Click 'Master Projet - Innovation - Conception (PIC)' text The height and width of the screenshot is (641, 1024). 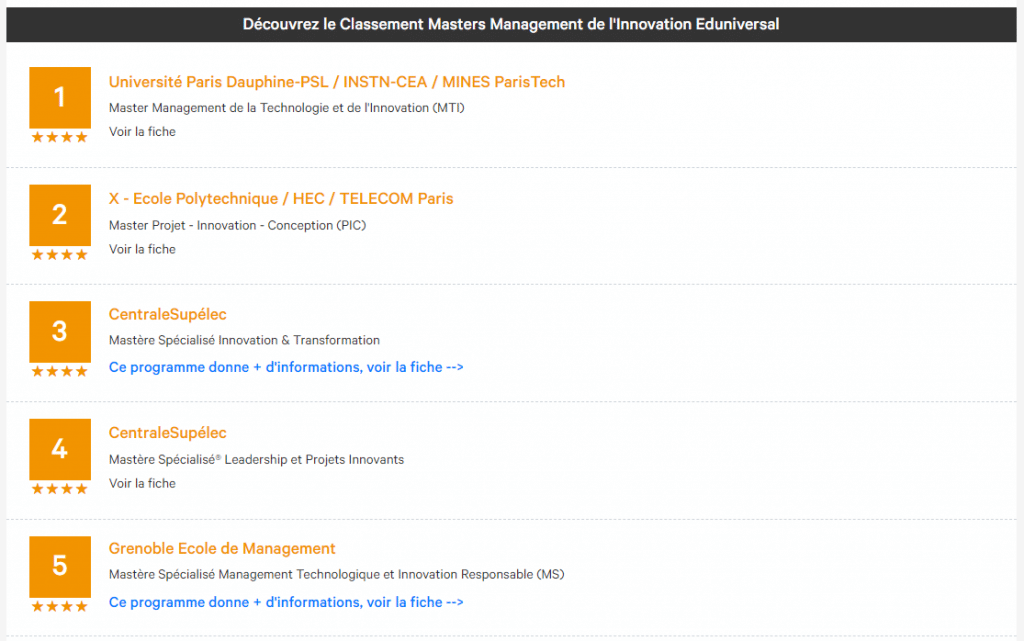click(237, 225)
